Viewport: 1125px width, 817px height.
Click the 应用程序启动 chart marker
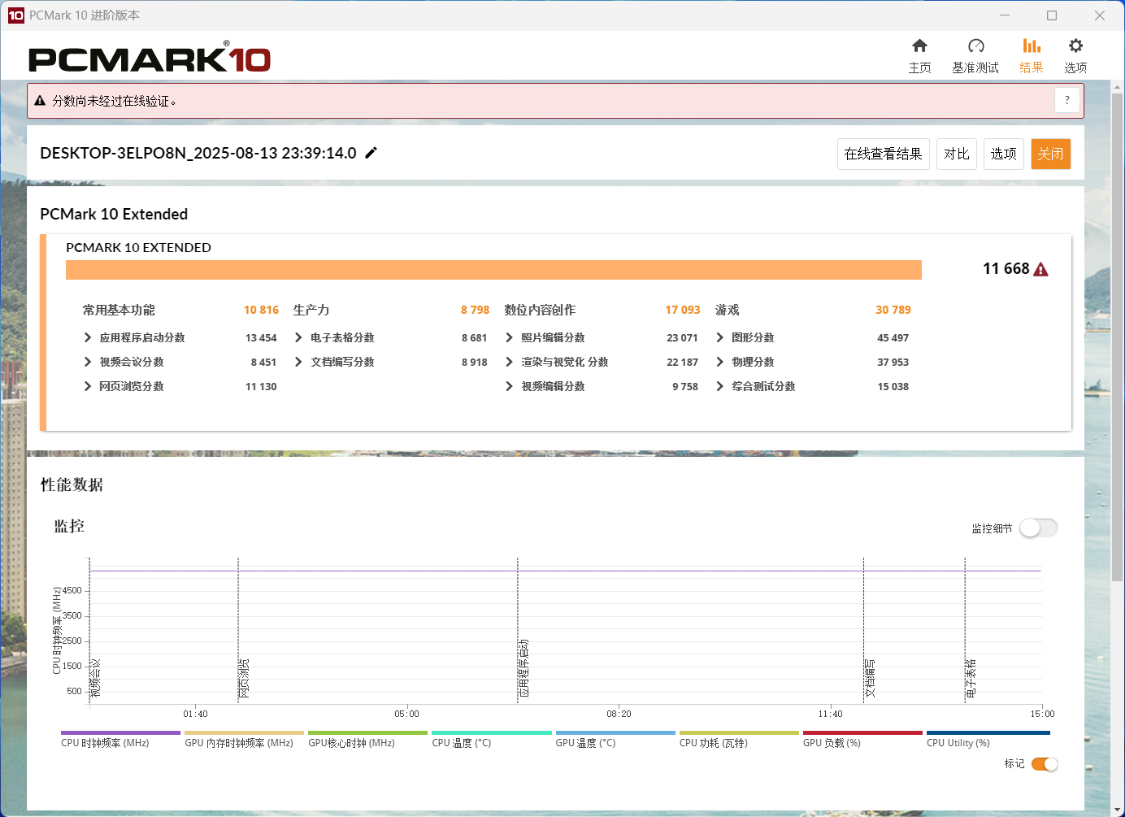pos(524,669)
